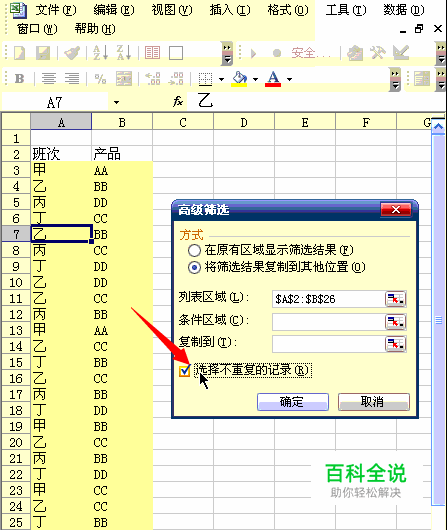This screenshot has width=448, height=530.
Task: Sort descending with the Z-A icon
Action: coord(124,53)
